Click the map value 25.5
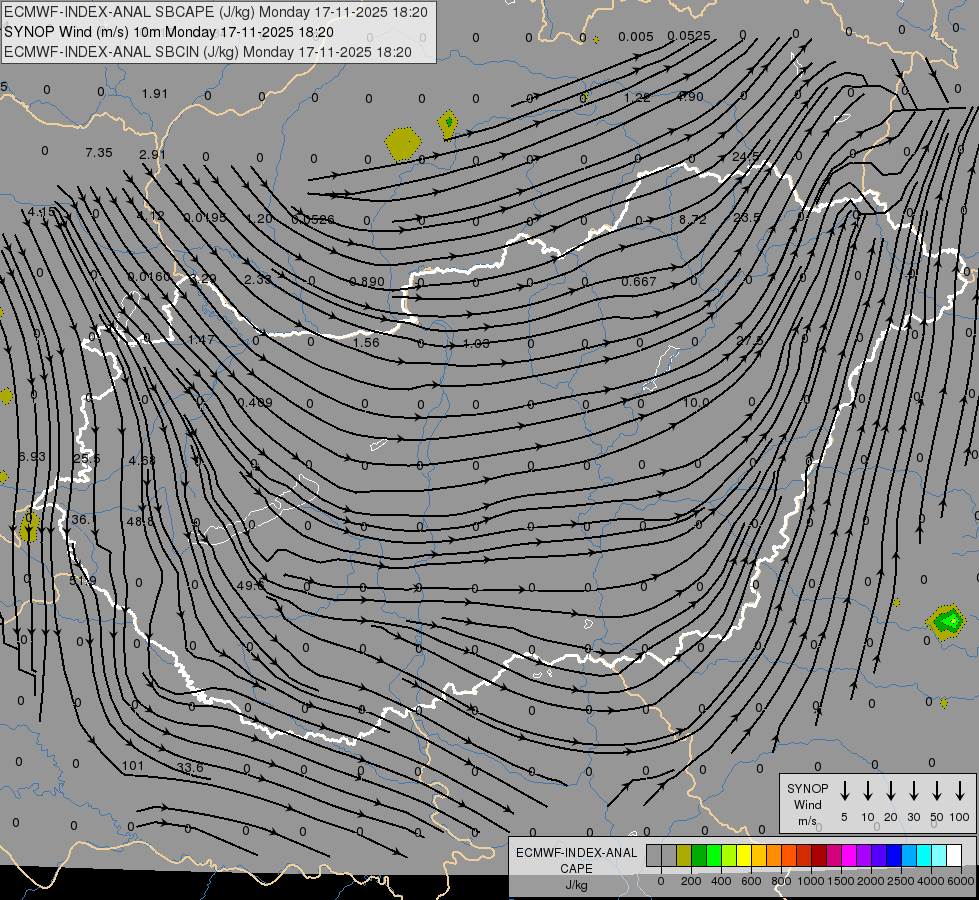The width and height of the screenshot is (979, 900). click(86, 458)
